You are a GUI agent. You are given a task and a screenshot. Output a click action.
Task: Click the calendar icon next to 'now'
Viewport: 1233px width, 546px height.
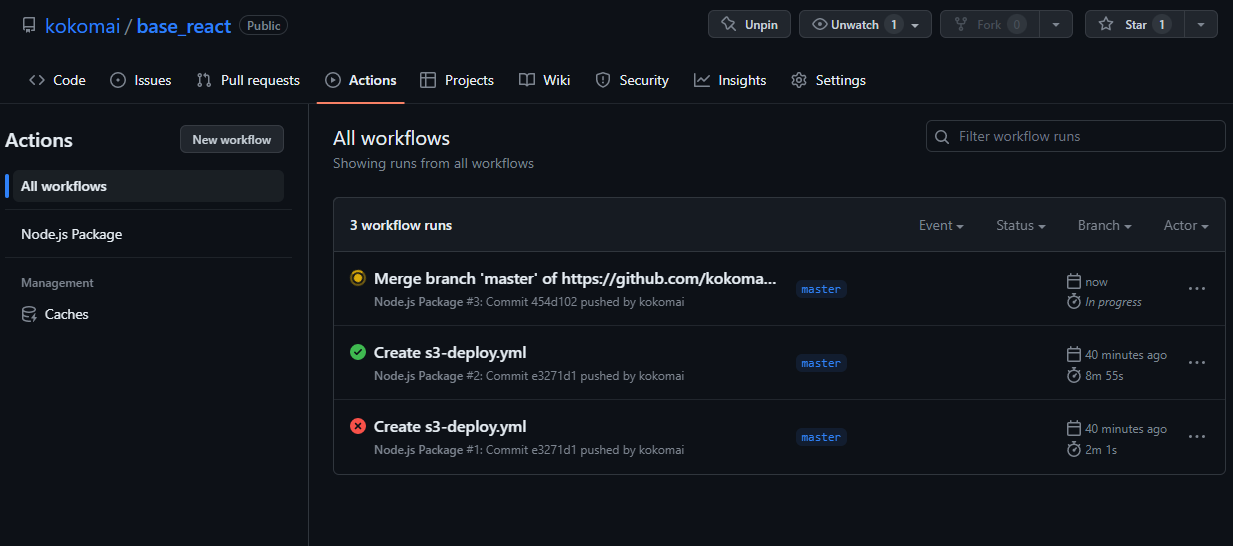click(x=1074, y=282)
